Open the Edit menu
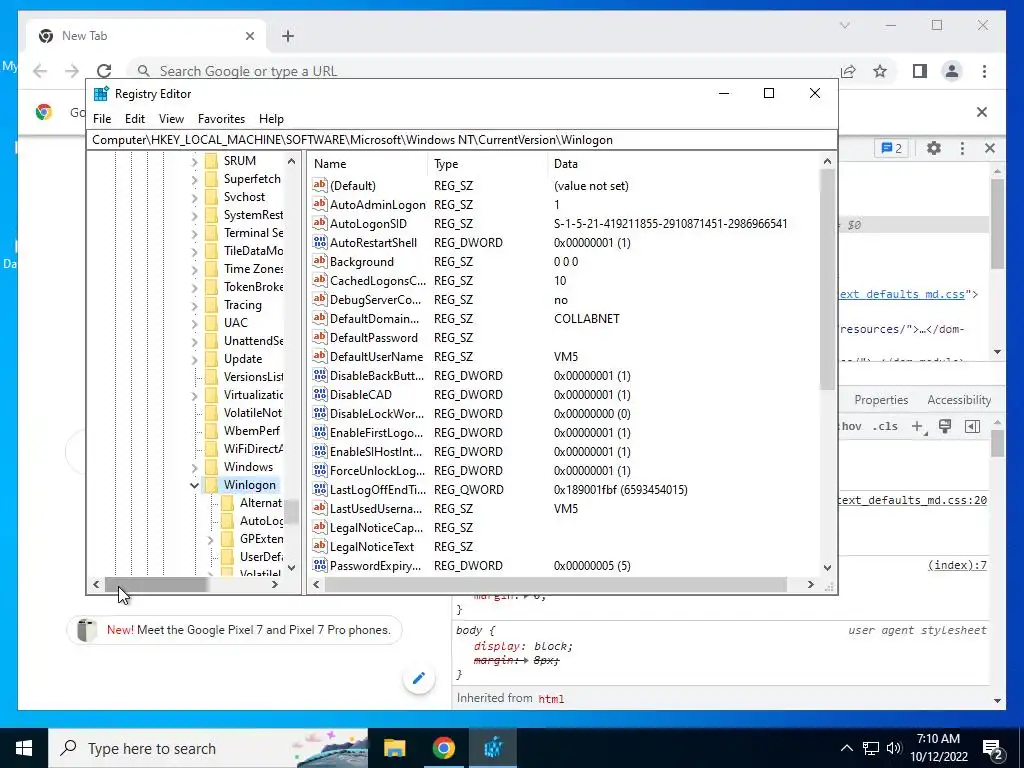1024x768 pixels. pyautogui.click(x=135, y=119)
